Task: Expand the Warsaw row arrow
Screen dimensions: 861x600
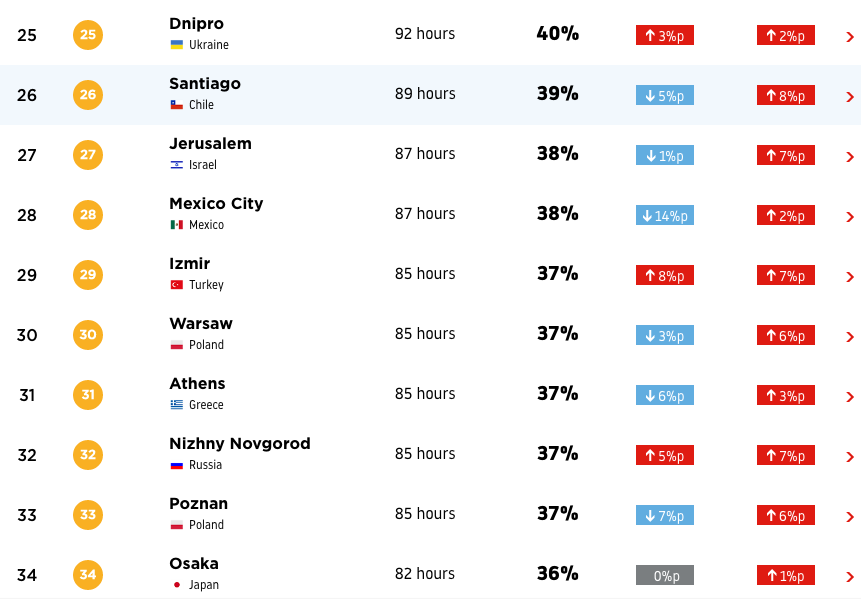Action: 849,337
